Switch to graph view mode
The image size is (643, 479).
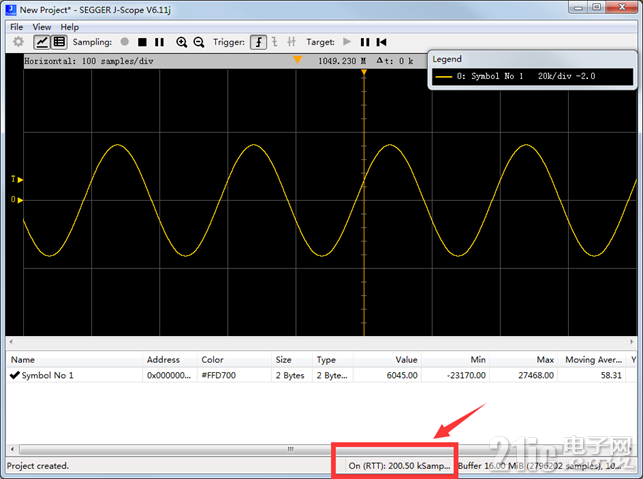(41, 42)
